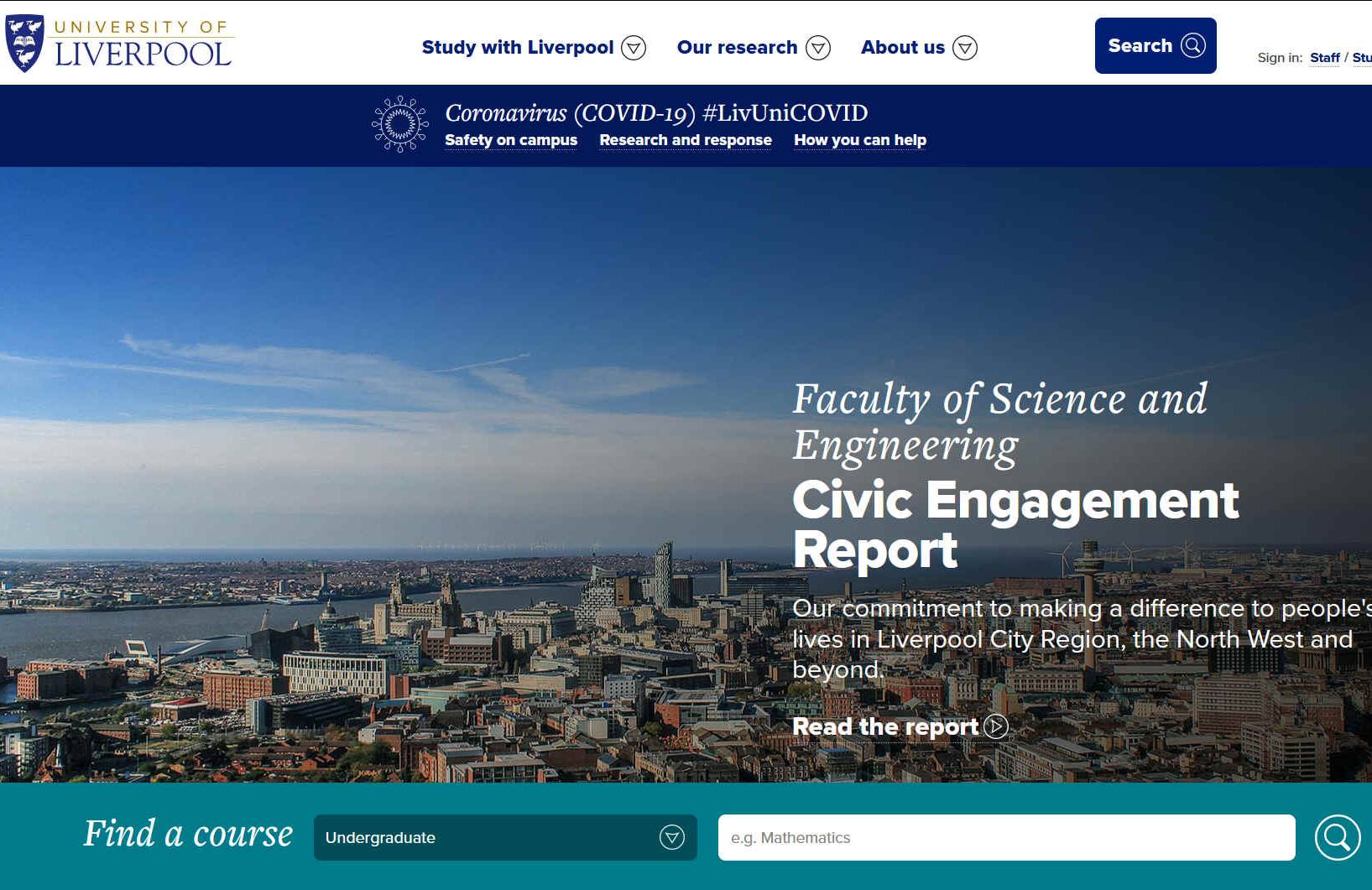
Task: Click the Read the report link
Action: (900, 726)
